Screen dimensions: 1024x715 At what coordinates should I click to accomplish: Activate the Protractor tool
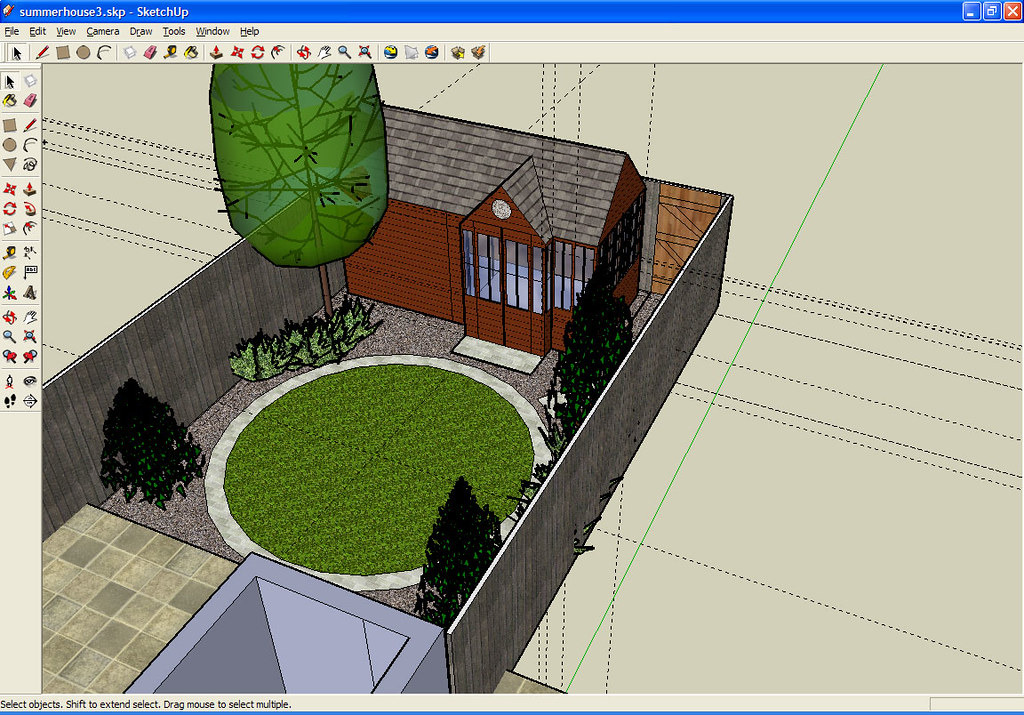click(10, 272)
